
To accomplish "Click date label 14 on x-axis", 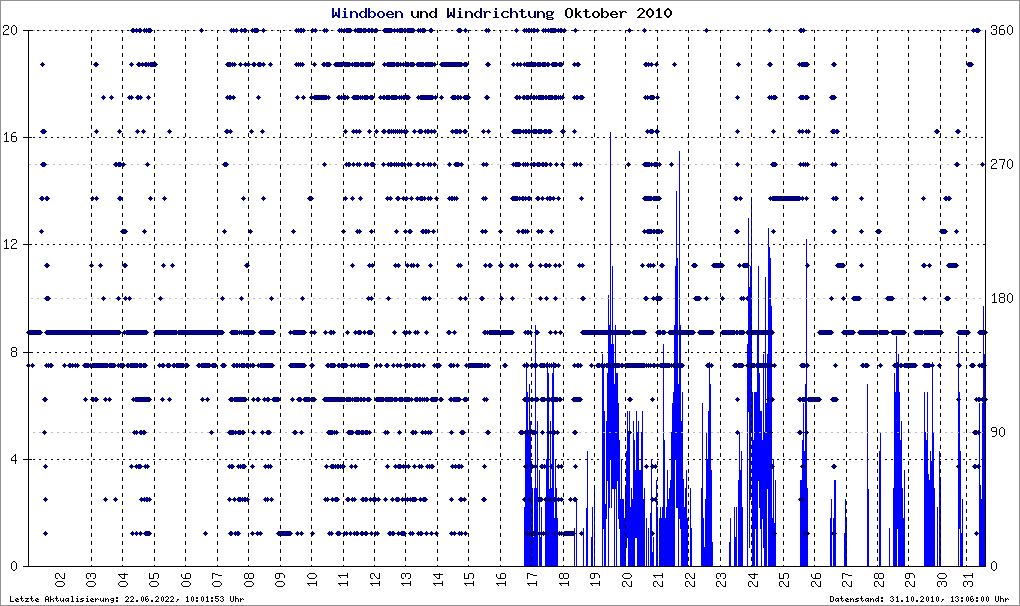I will (438, 579).
